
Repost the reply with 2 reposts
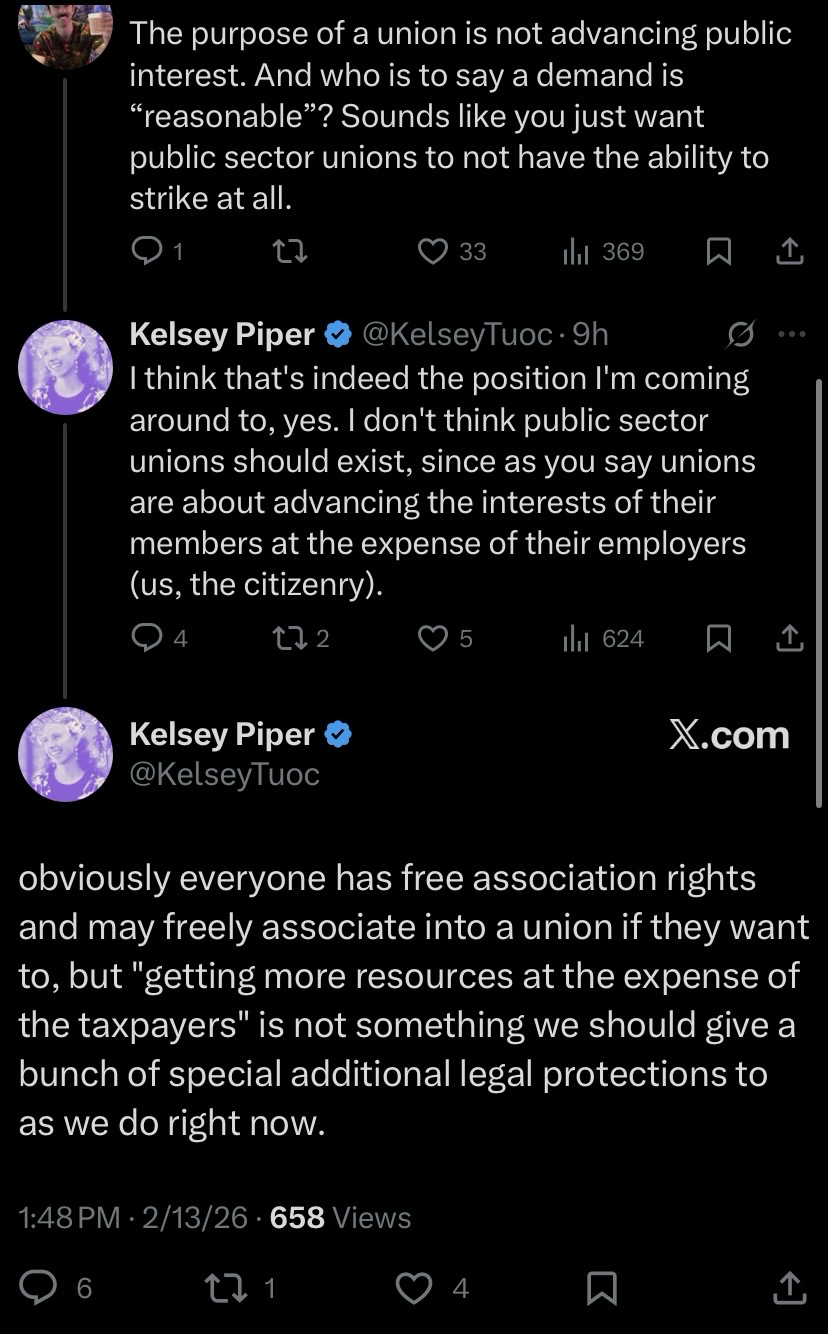pos(290,638)
